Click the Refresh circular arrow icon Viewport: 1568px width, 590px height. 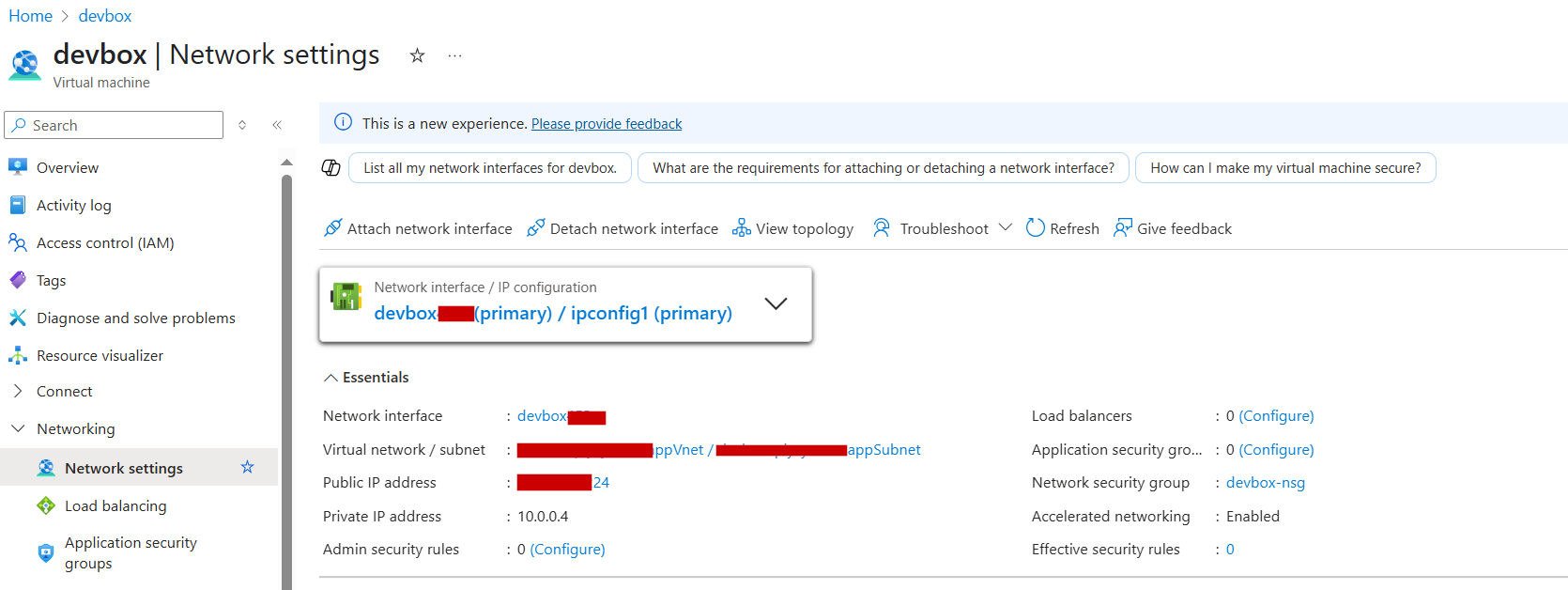1036,227
